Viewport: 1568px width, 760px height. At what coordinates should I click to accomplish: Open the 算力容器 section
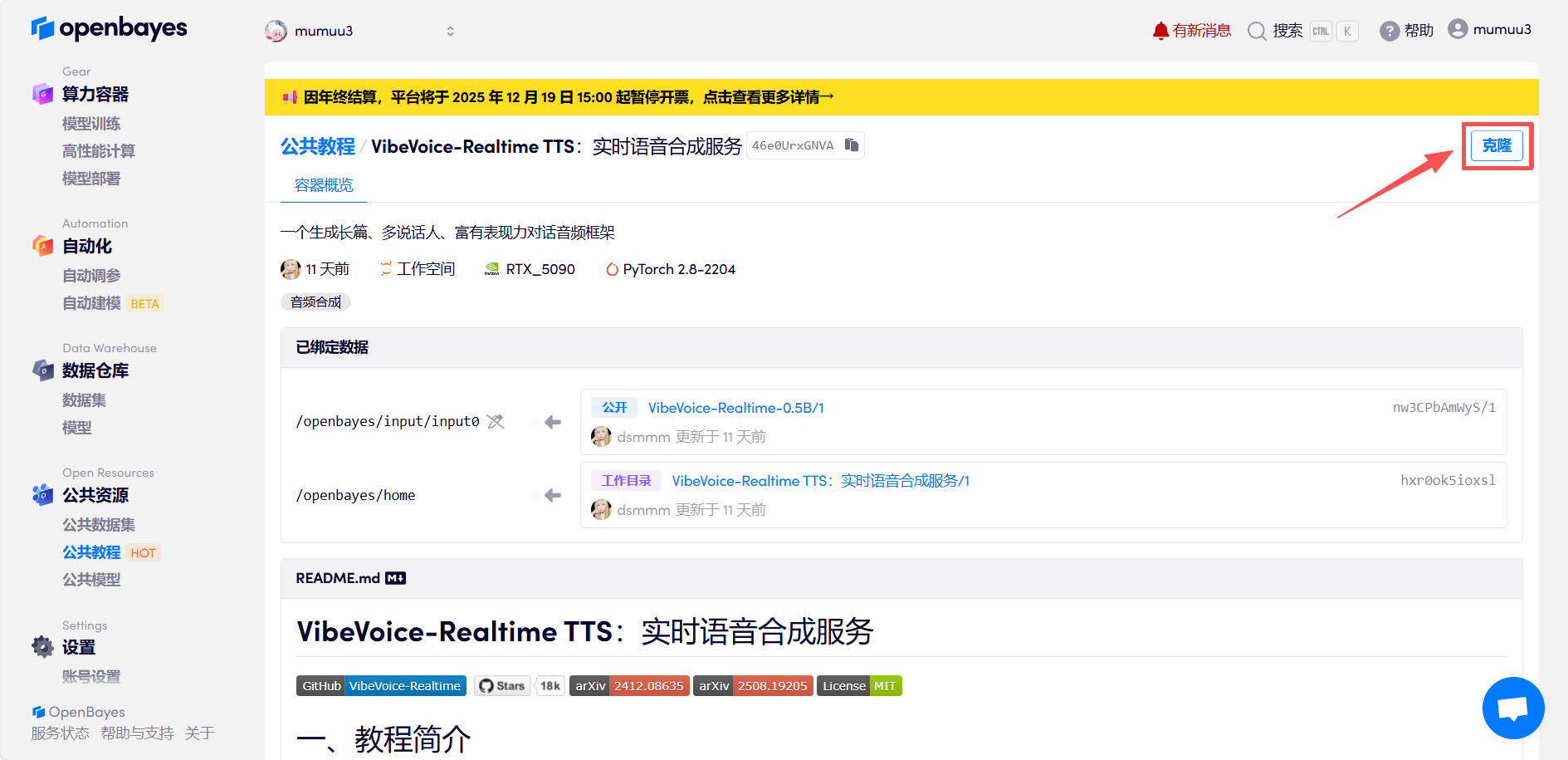(x=95, y=94)
